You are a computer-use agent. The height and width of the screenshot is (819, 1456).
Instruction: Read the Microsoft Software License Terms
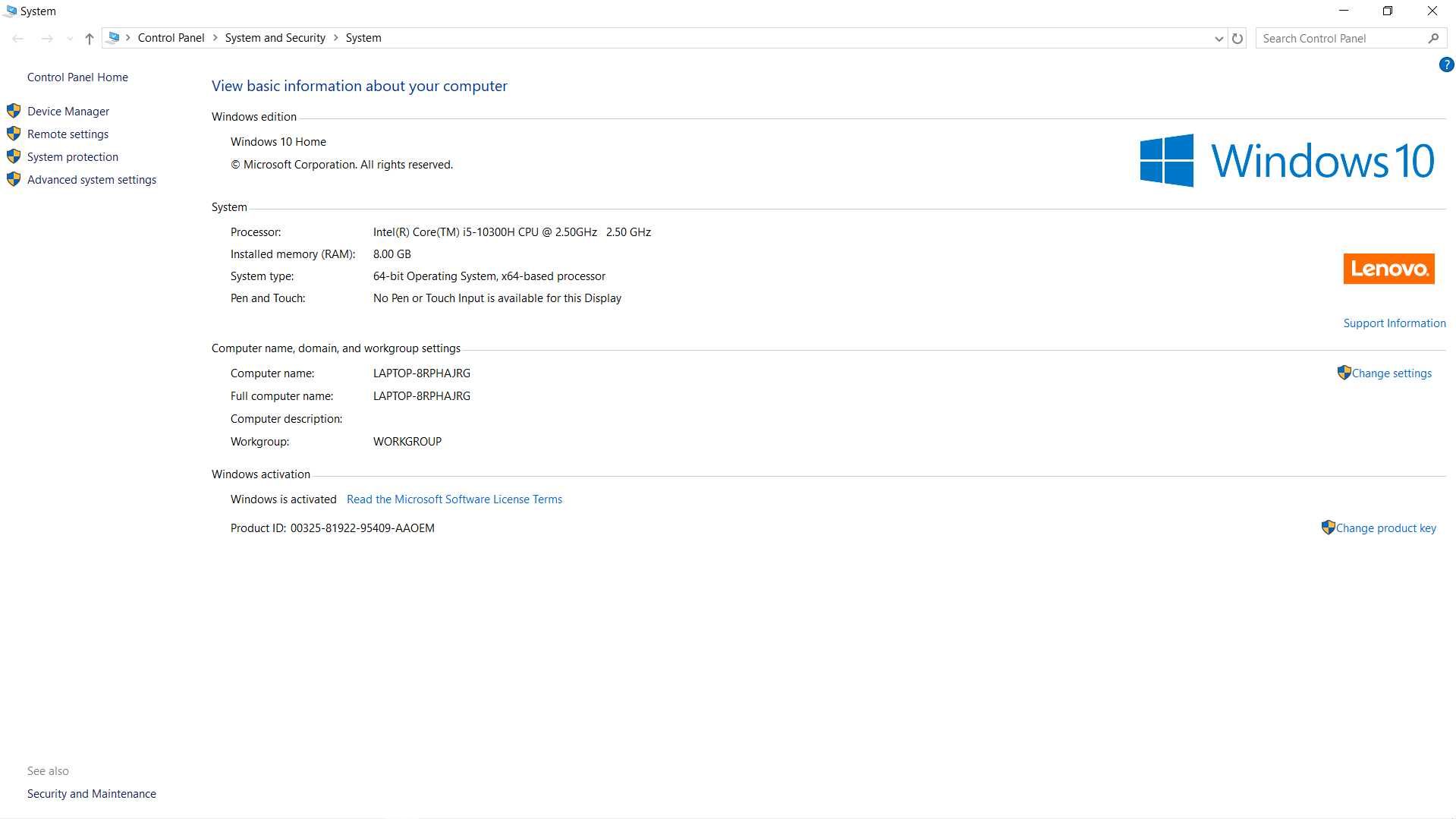pos(454,499)
